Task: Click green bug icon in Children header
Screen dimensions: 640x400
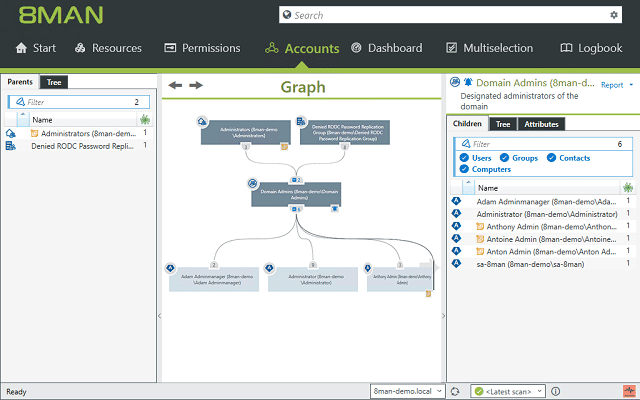Action: (x=628, y=188)
